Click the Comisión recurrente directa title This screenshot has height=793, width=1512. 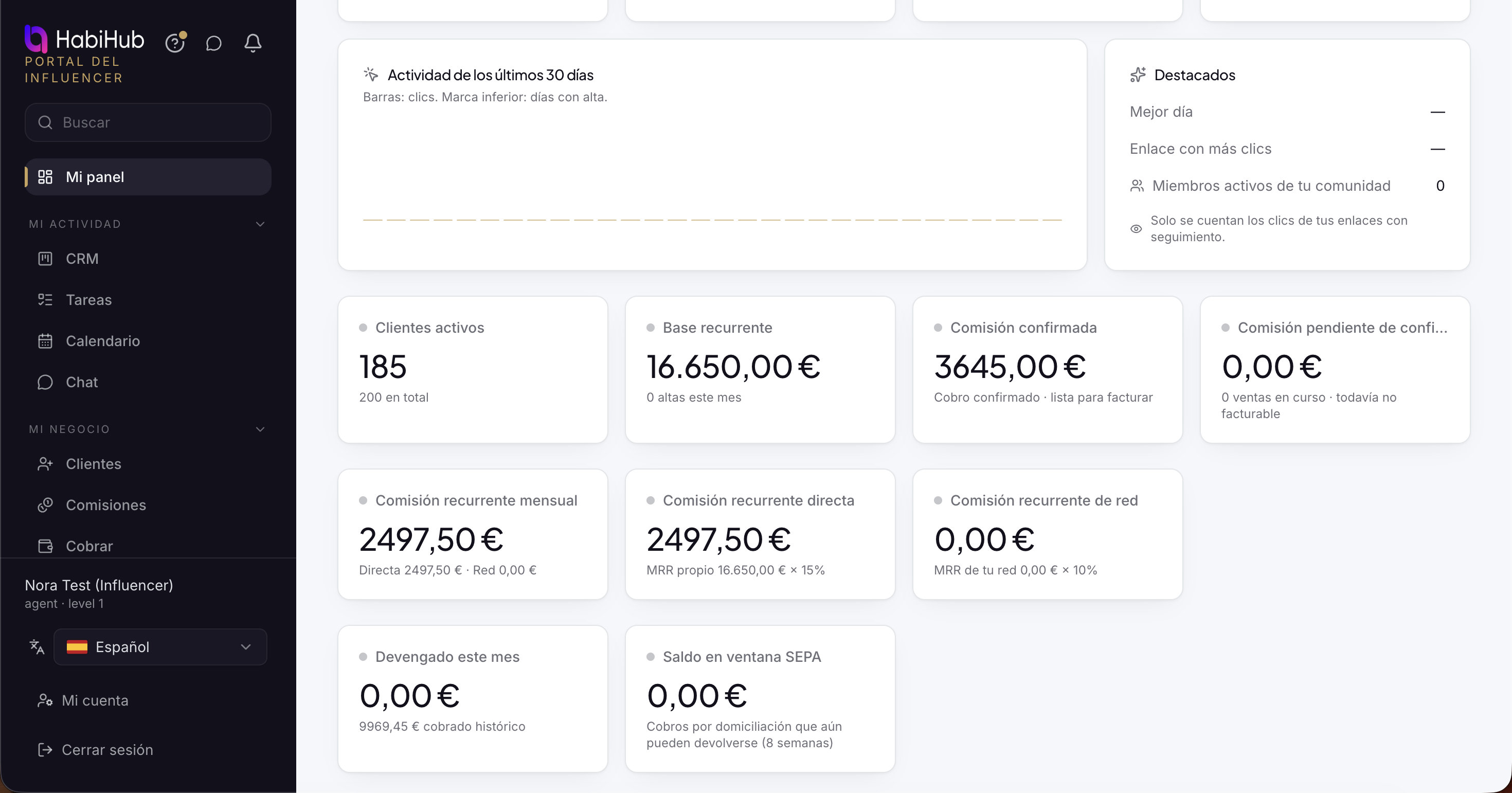click(x=759, y=501)
